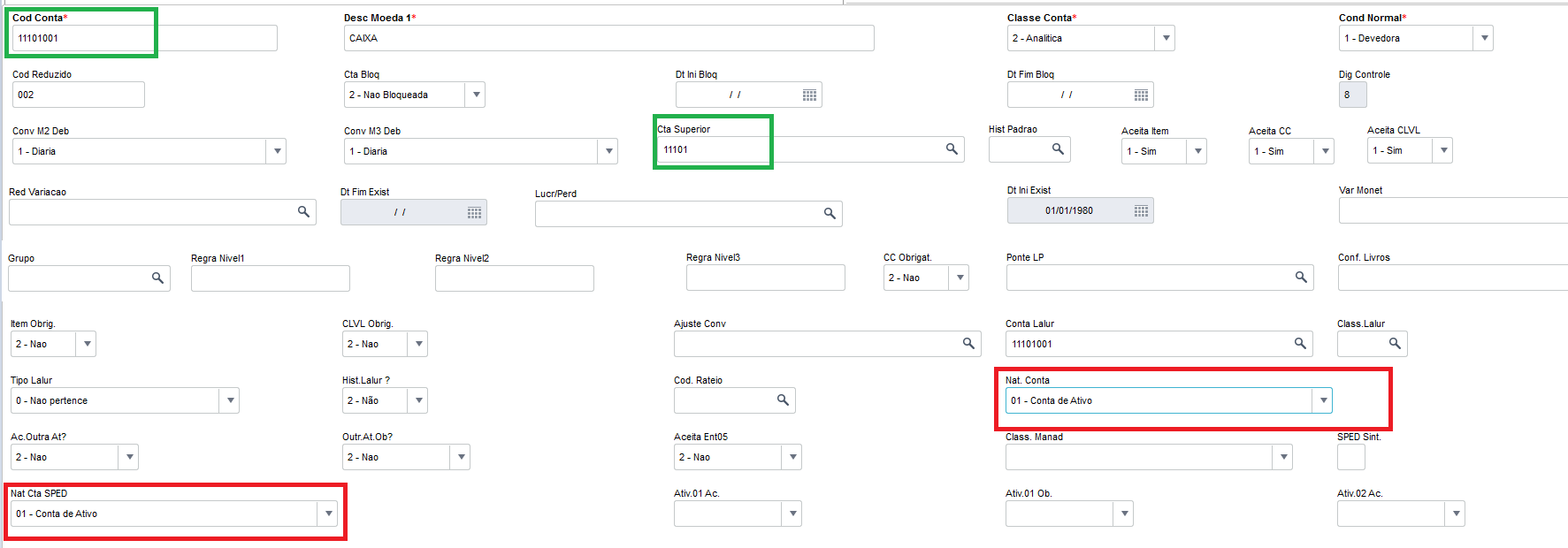
Task: Open Class.Lalur search lookup
Action: click(x=1395, y=344)
